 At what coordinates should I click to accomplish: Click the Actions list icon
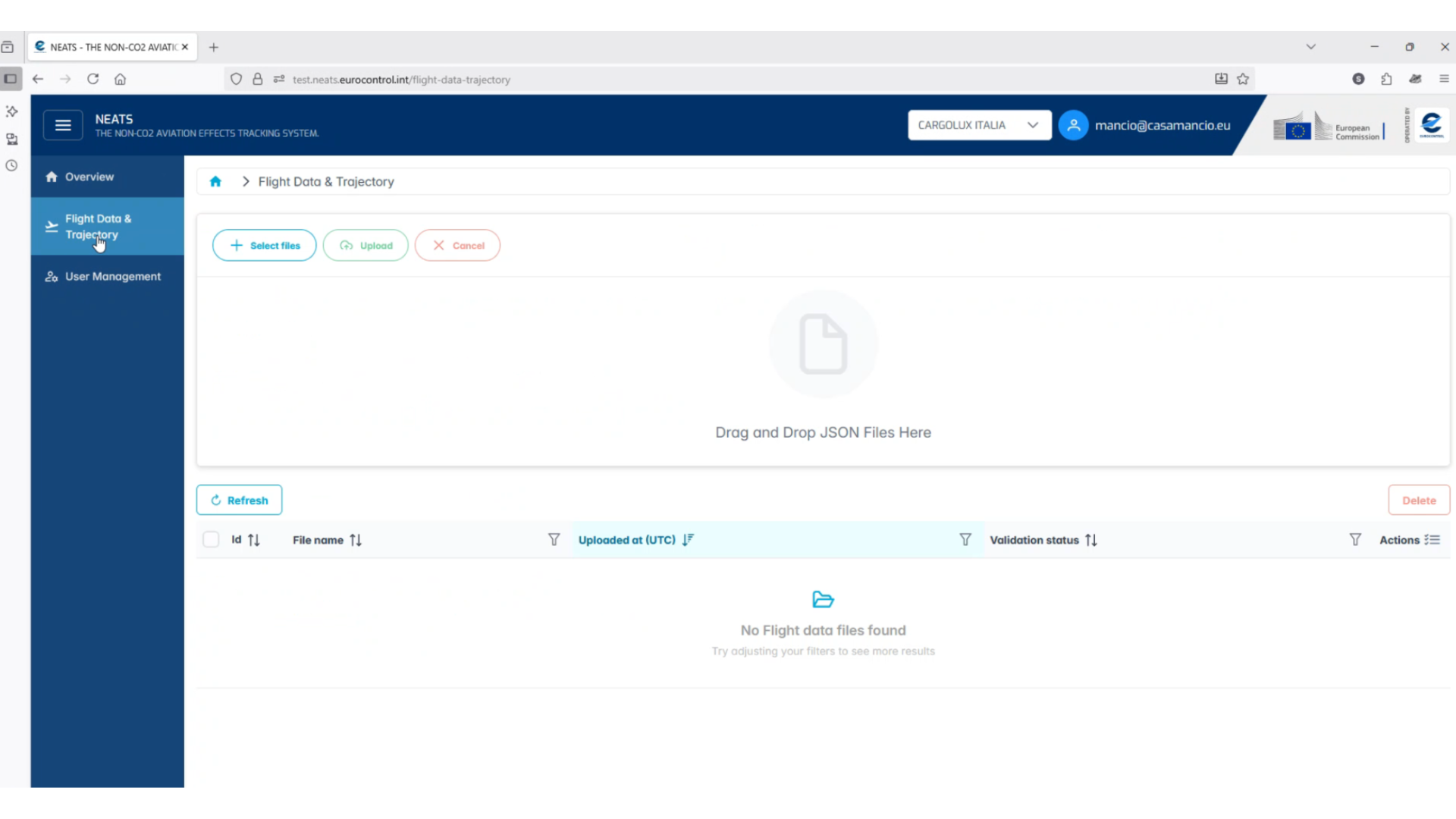(1432, 540)
